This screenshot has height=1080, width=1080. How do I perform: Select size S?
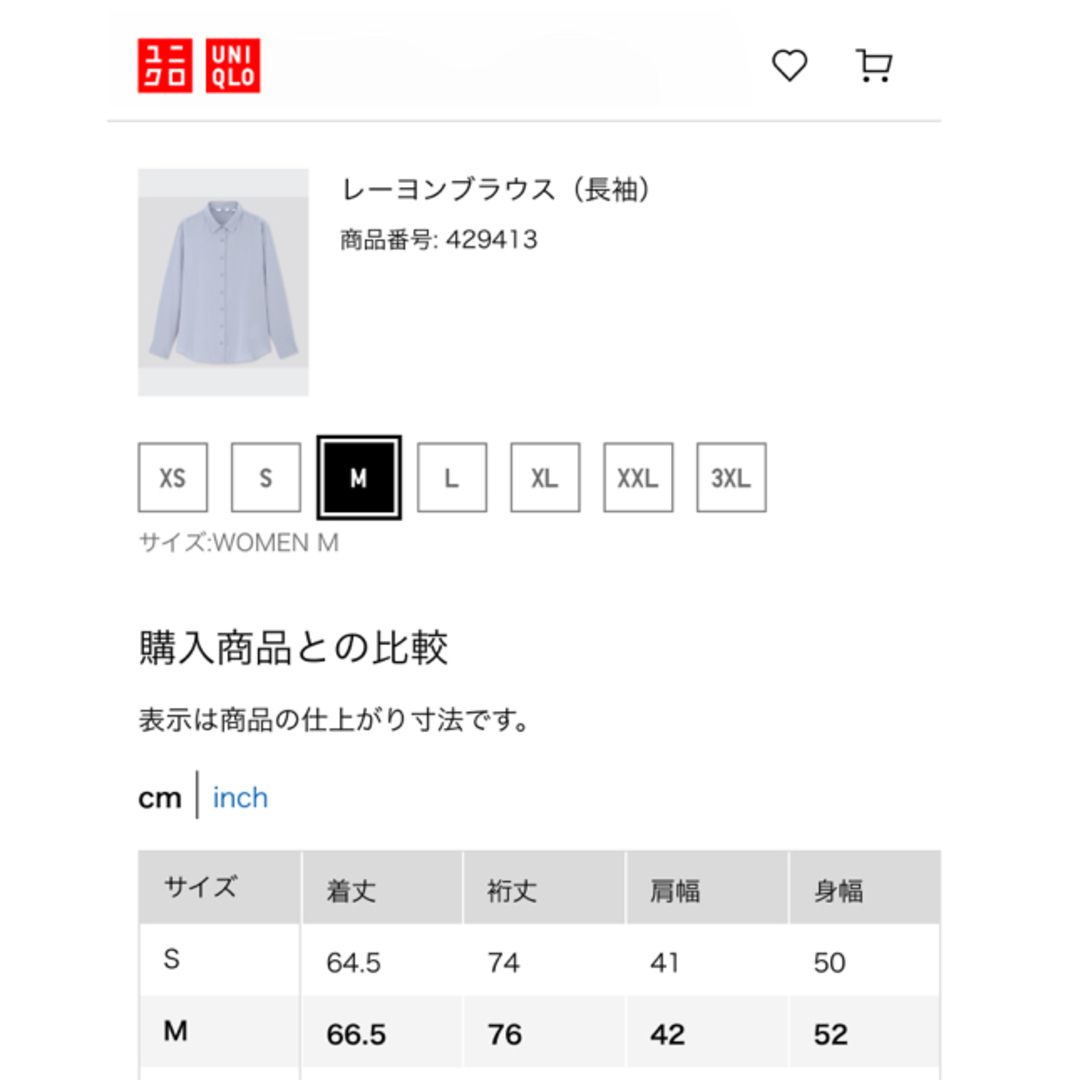click(x=266, y=477)
